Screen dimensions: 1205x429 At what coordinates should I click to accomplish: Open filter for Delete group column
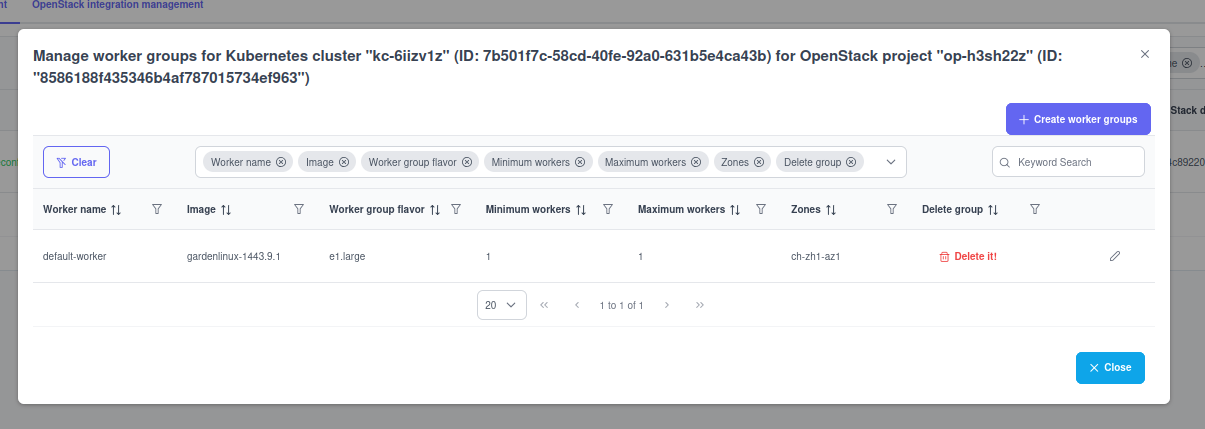tap(1035, 209)
